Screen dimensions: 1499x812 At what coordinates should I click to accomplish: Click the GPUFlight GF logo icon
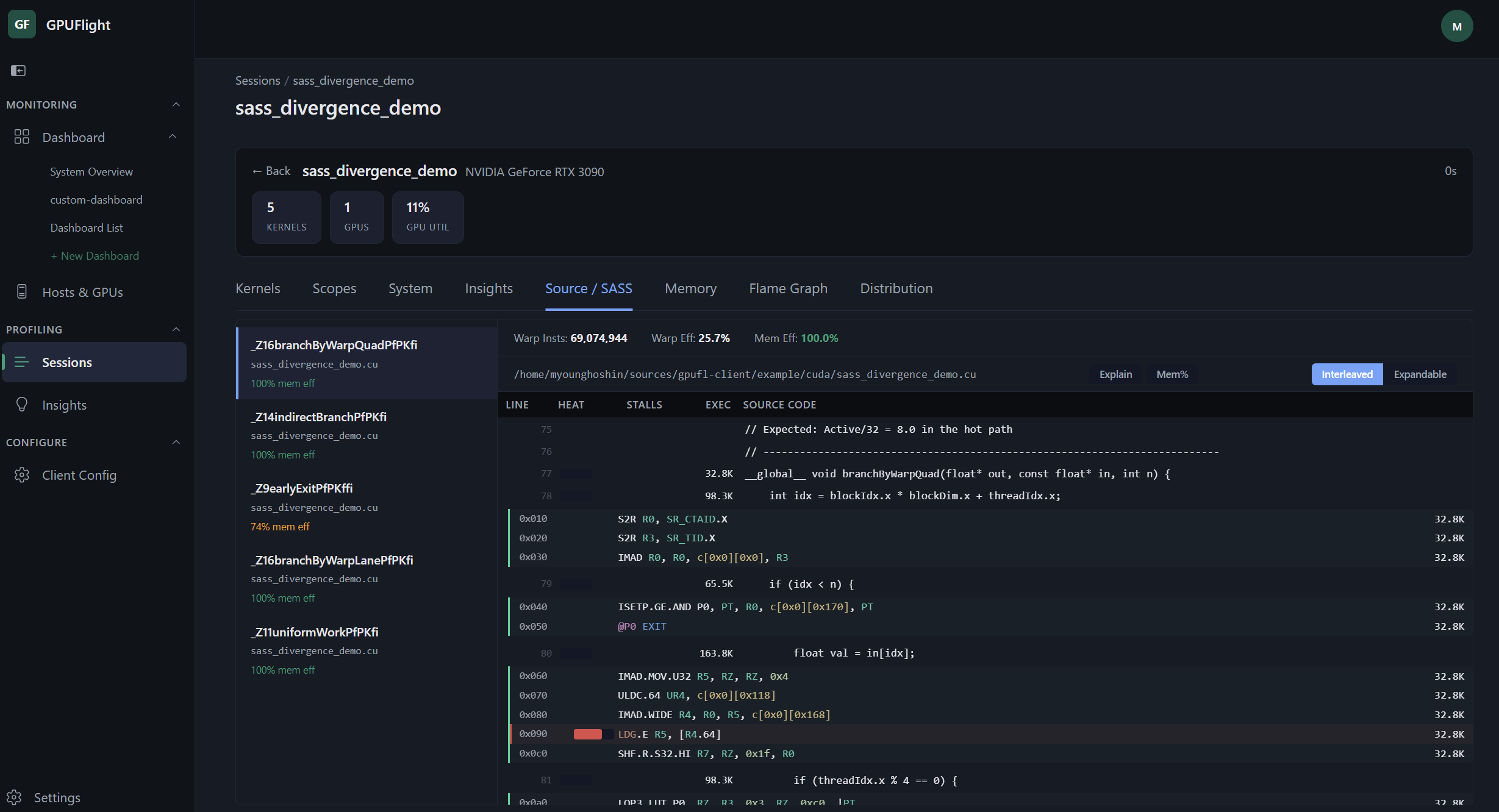(22, 25)
